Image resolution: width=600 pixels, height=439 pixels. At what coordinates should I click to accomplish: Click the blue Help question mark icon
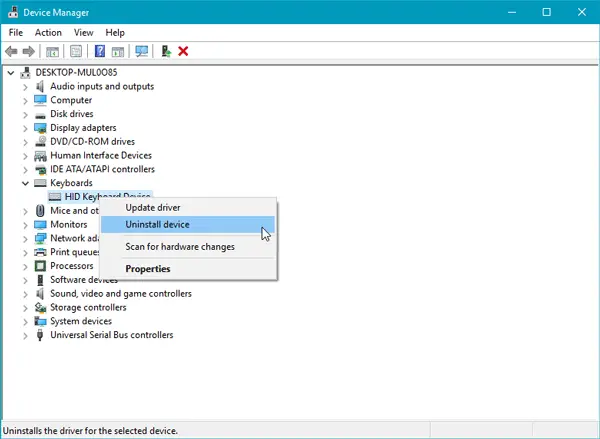point(100,51)
